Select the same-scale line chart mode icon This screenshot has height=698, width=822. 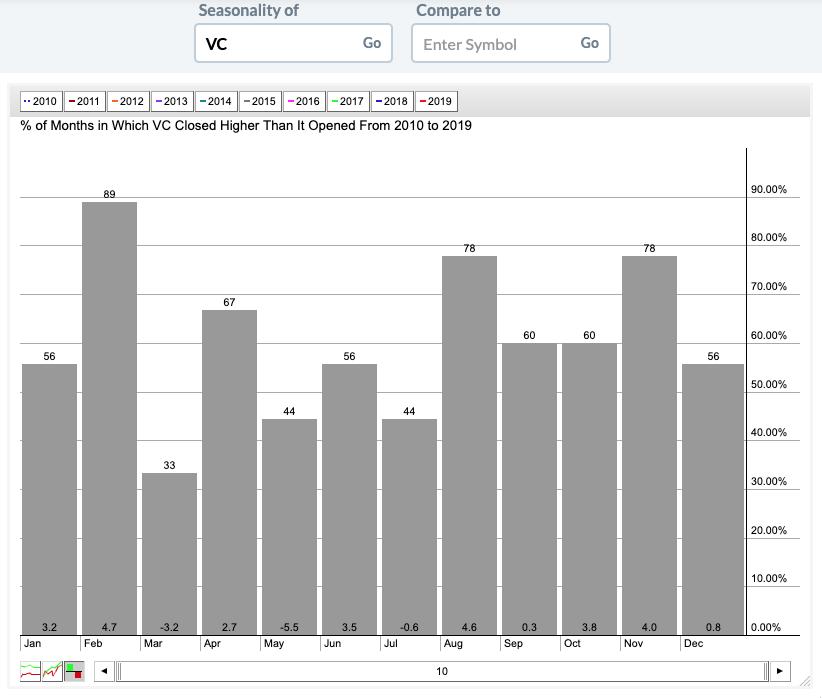tap(52, 671)
